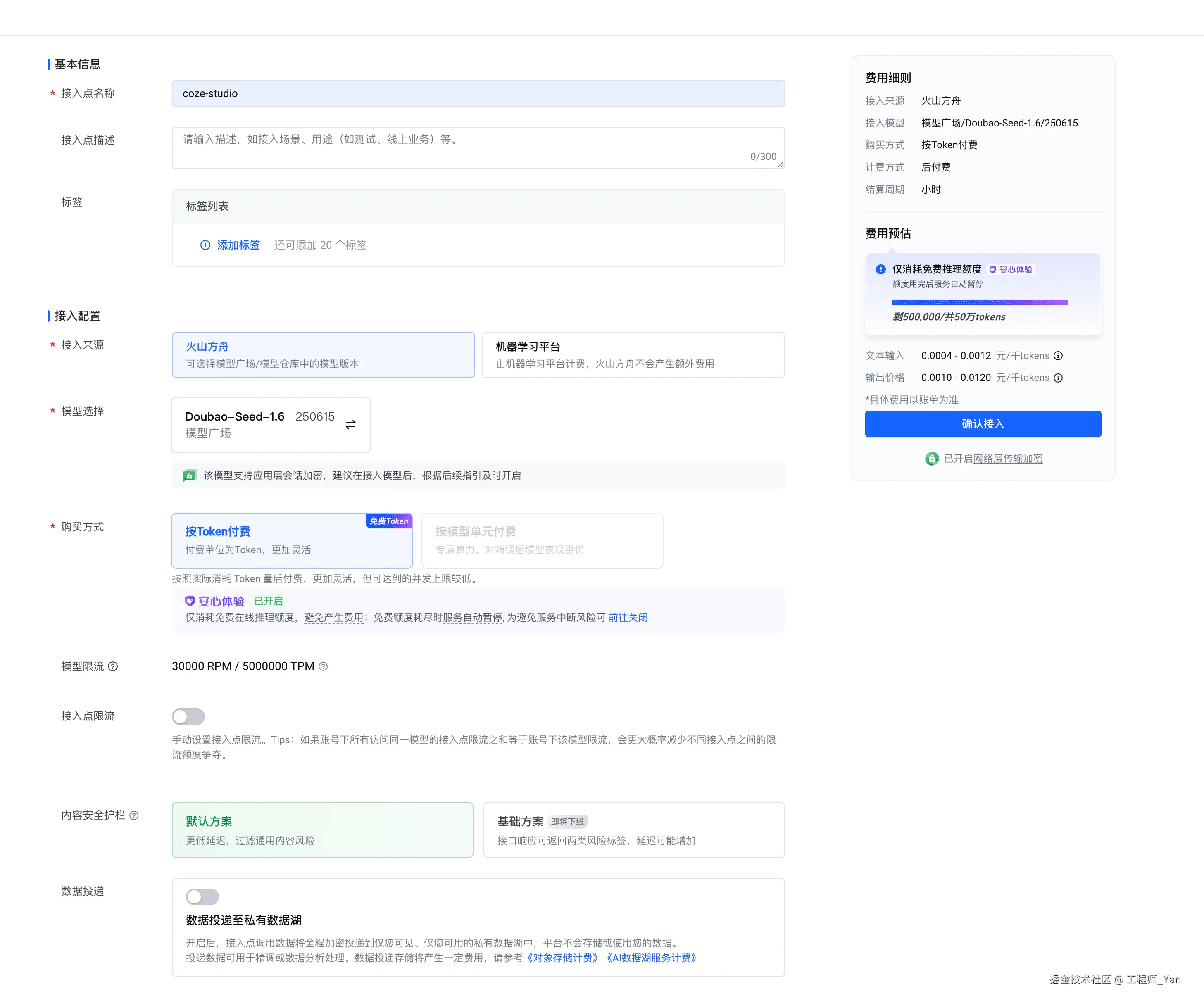Enable the 接入点限流 toggle switch

[x=188, y=716]
